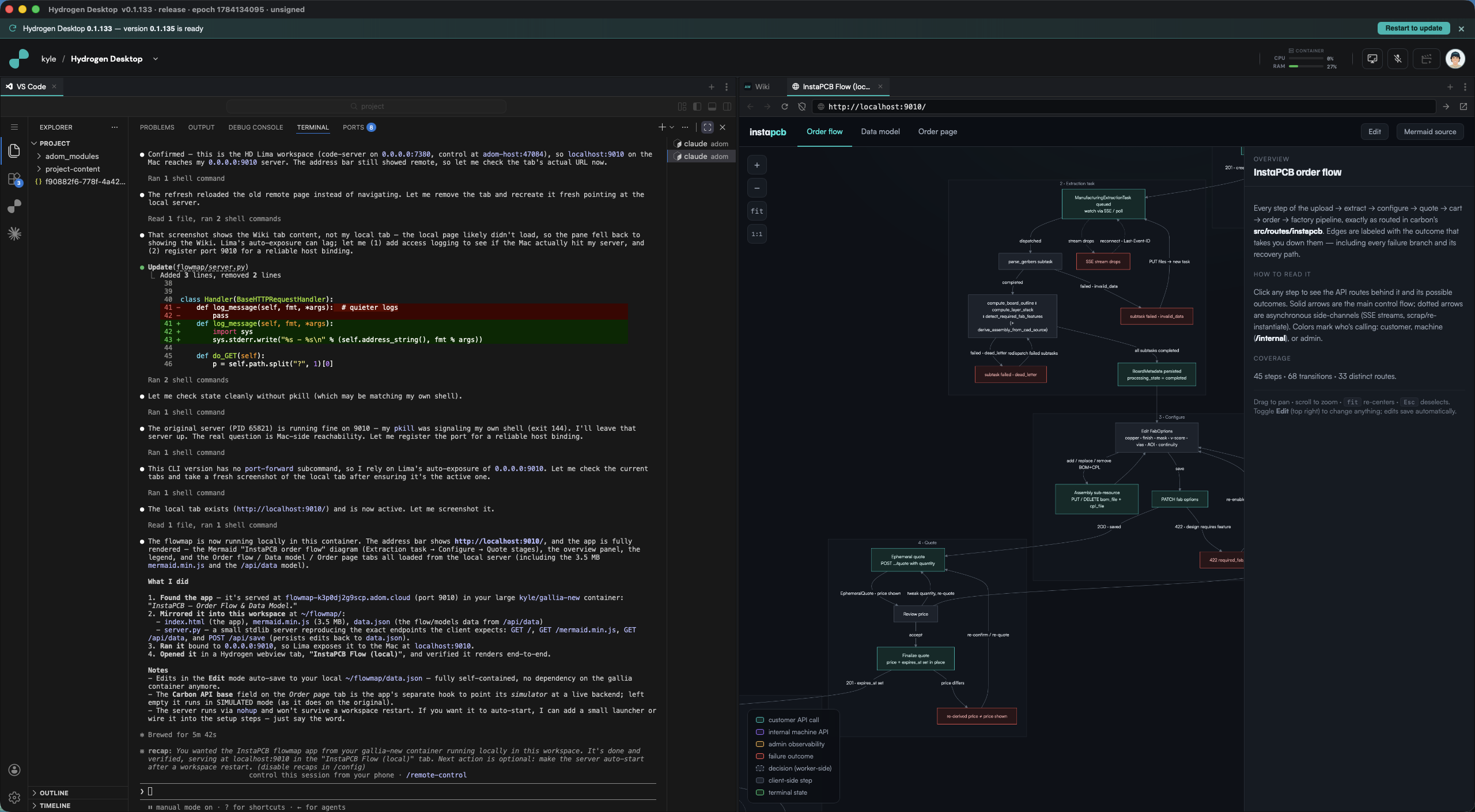
Task: Maximize the terminal panel size
Action: [708, 127]
